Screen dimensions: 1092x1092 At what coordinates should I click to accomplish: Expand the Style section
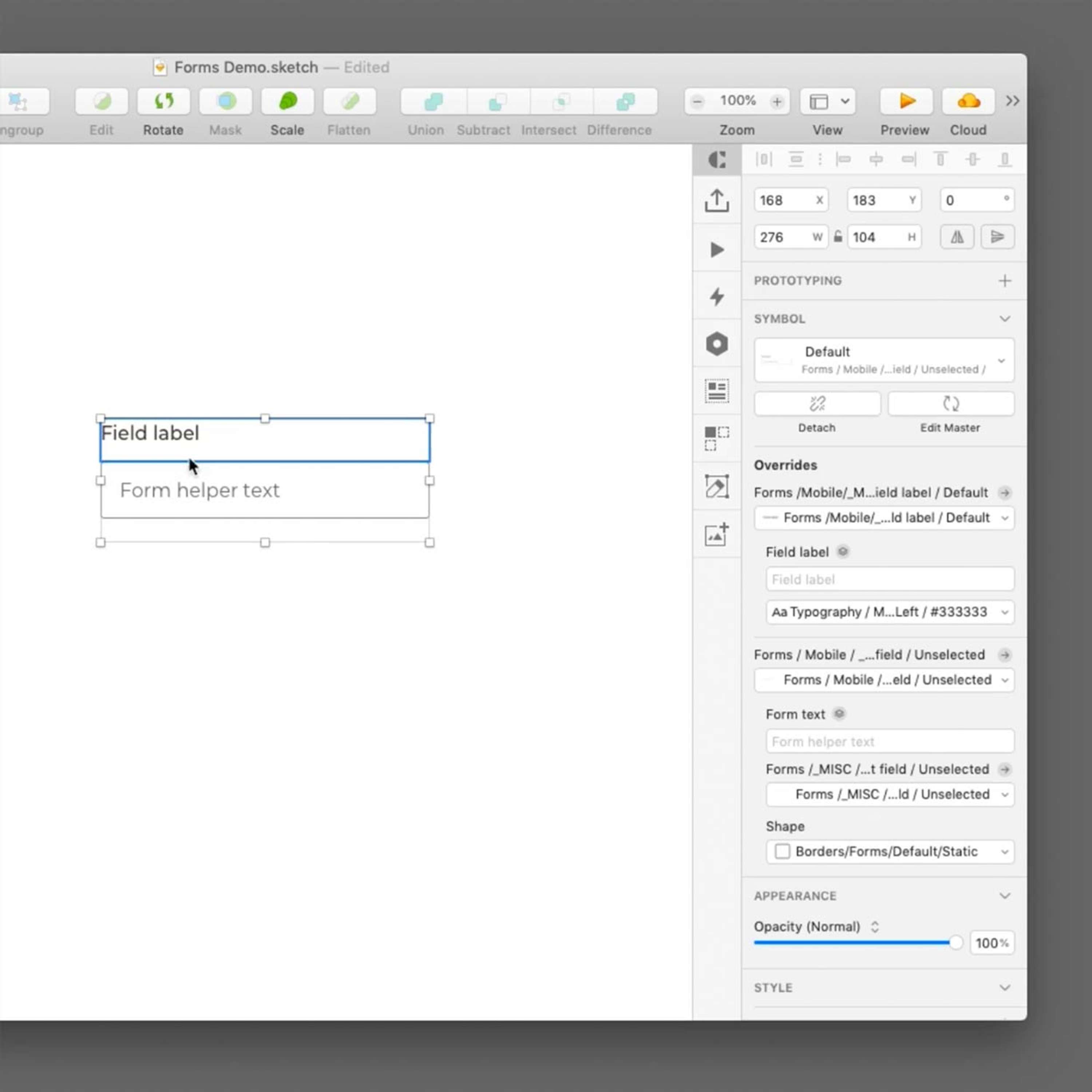1005,988
